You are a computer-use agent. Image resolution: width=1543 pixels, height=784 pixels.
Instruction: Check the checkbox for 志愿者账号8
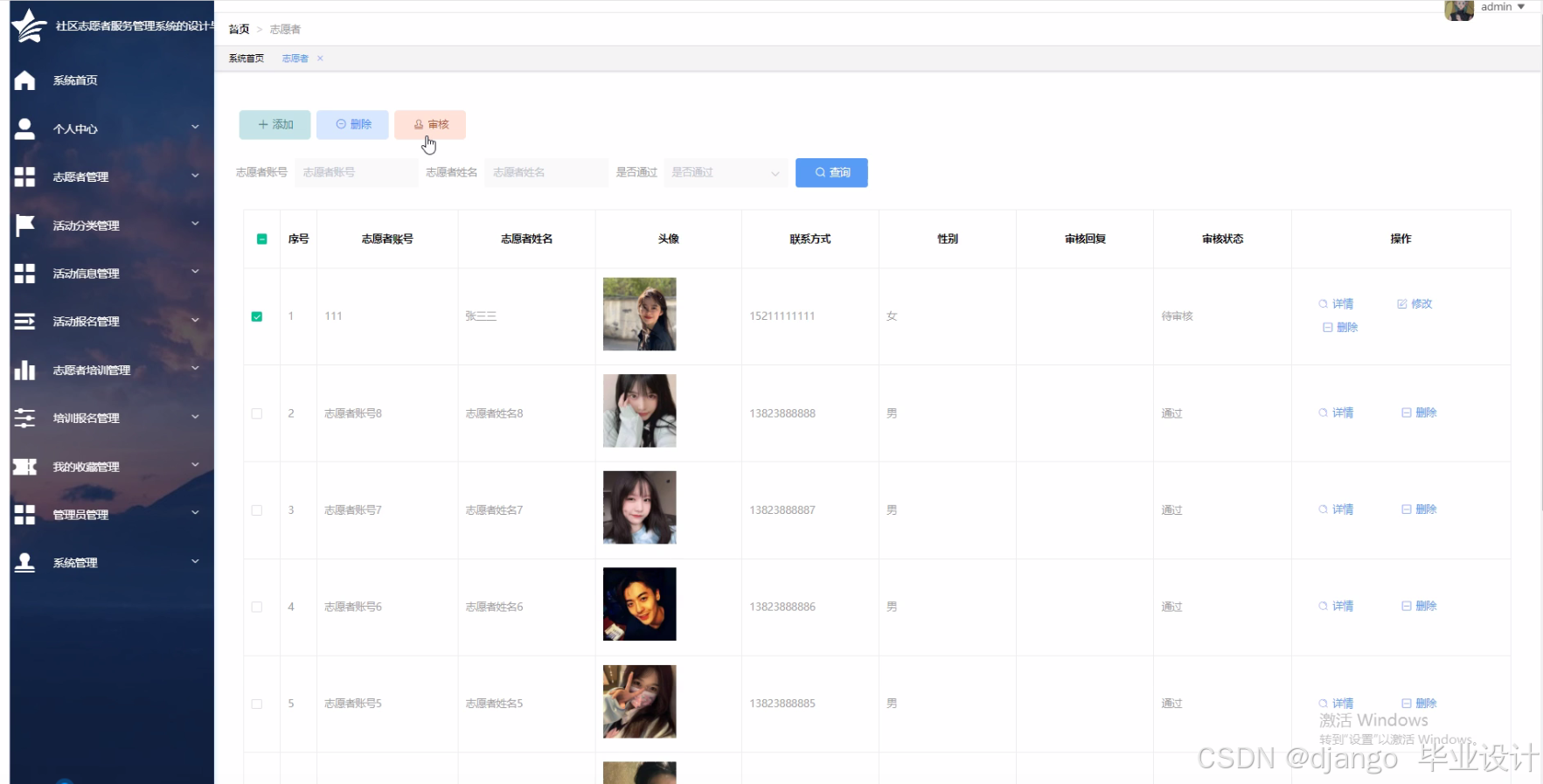pyautogui.click(x=256, y=413)
